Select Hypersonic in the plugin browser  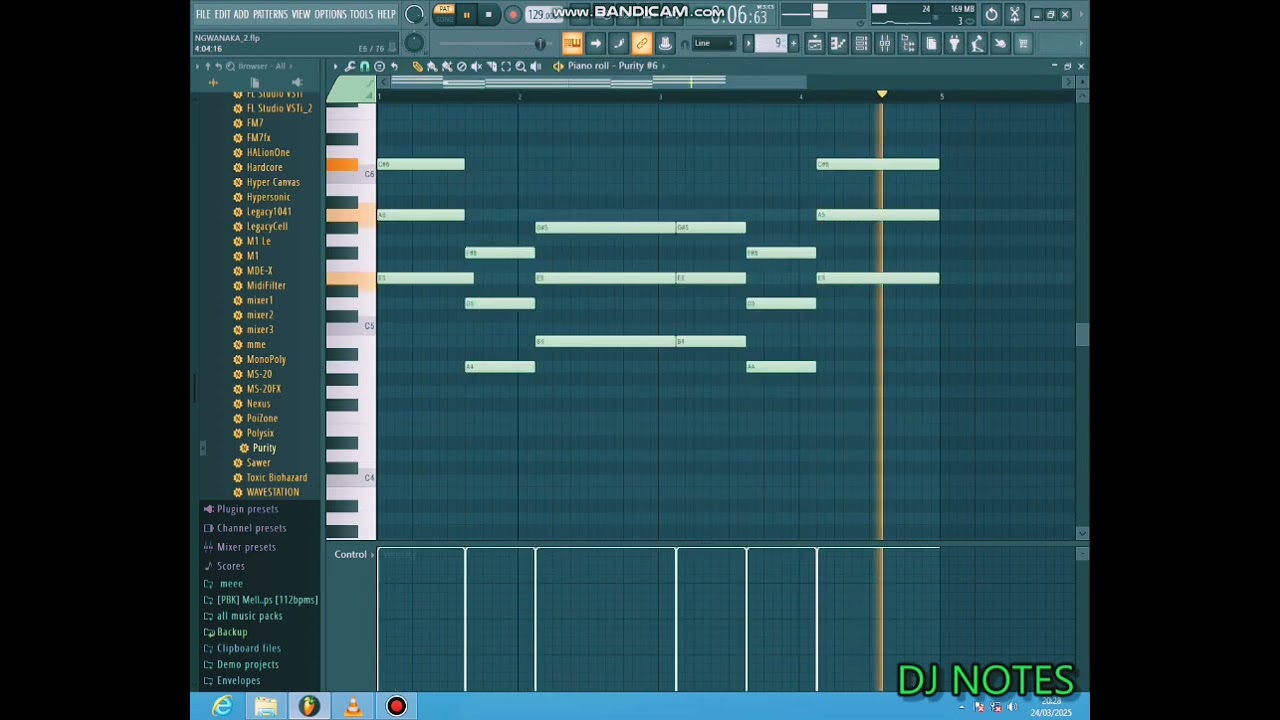coord(268,197)
